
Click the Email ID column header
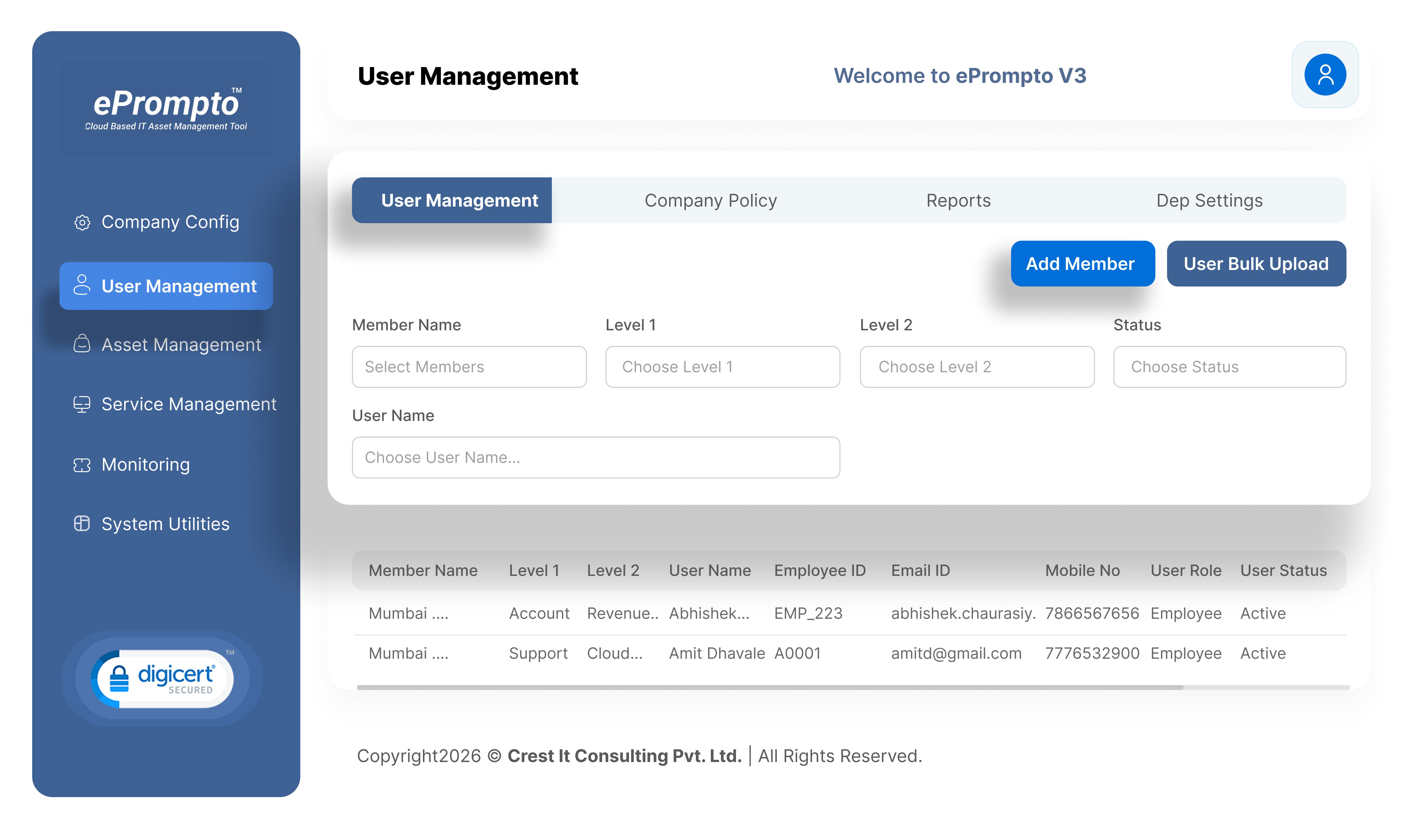[921, 571]
